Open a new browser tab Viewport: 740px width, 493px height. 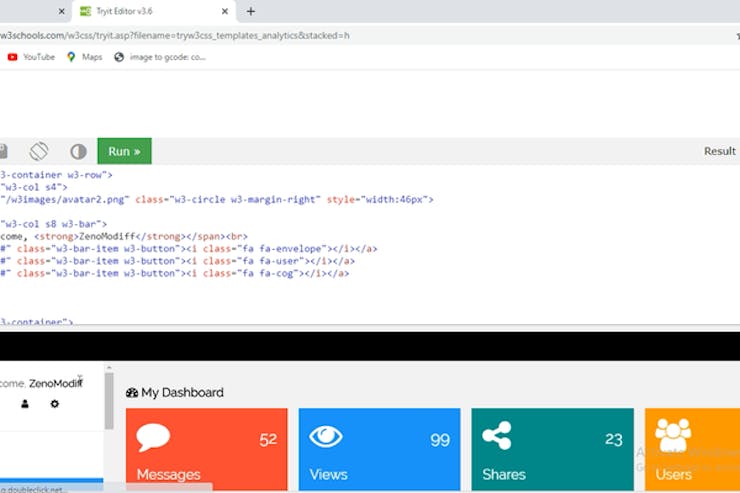251,11
